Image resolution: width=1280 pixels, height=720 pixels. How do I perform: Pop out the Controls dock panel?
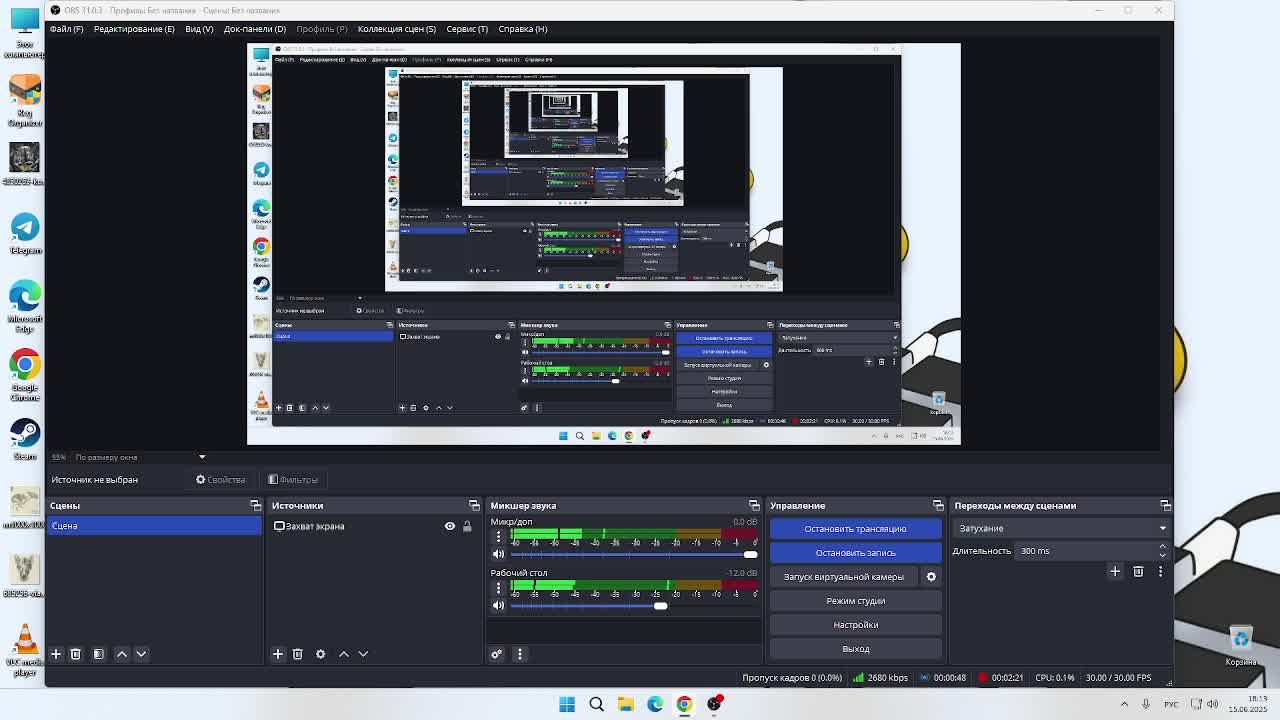[938, 505]
